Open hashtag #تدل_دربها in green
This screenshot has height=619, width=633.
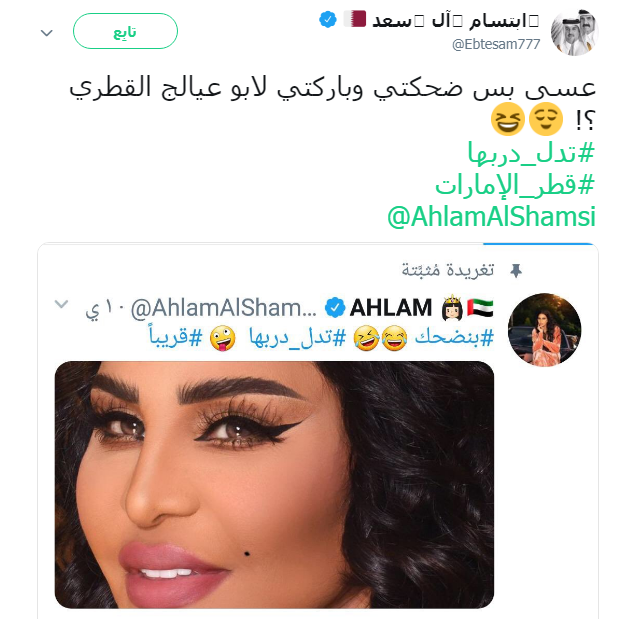click(531, 153)
